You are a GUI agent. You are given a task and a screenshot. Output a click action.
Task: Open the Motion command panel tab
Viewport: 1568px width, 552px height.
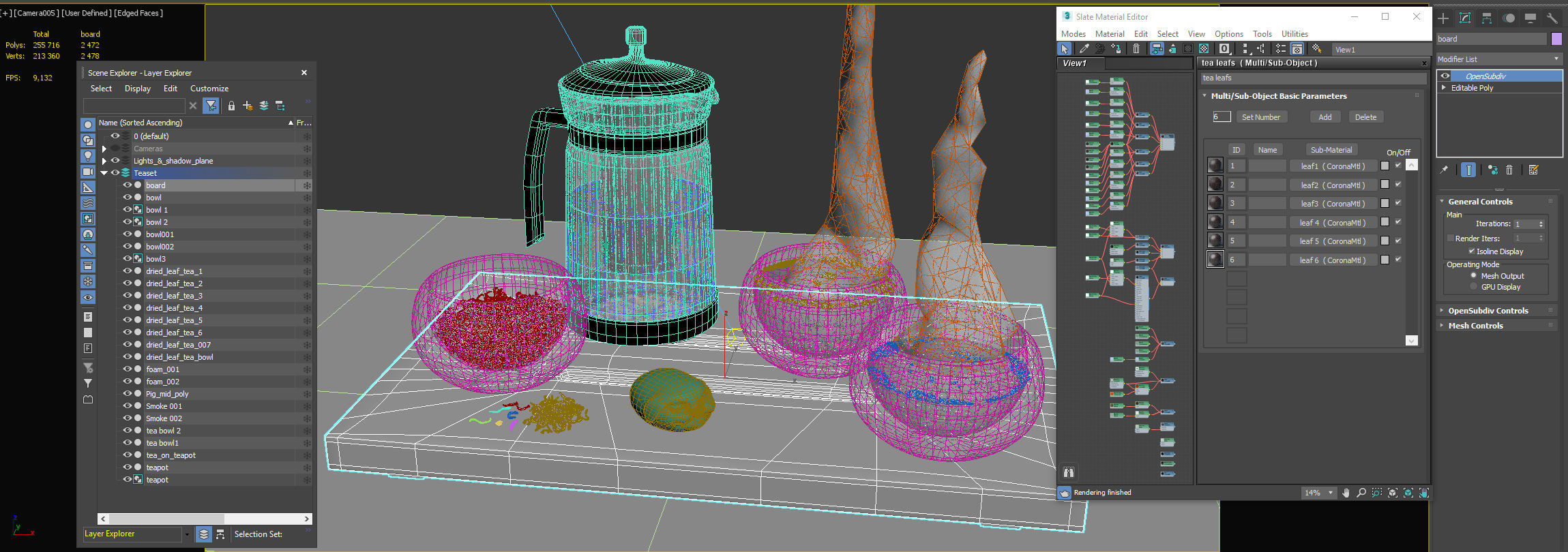click(1509, 18)
